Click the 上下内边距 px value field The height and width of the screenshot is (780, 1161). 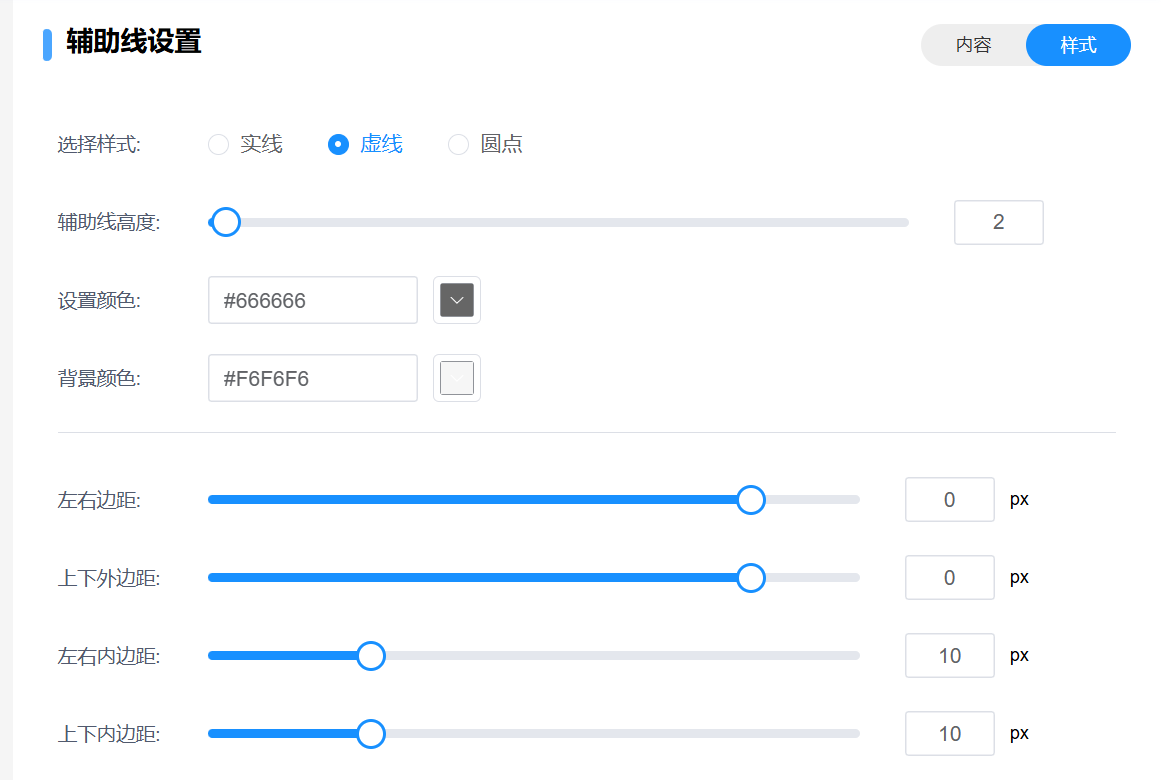point(949,734)
